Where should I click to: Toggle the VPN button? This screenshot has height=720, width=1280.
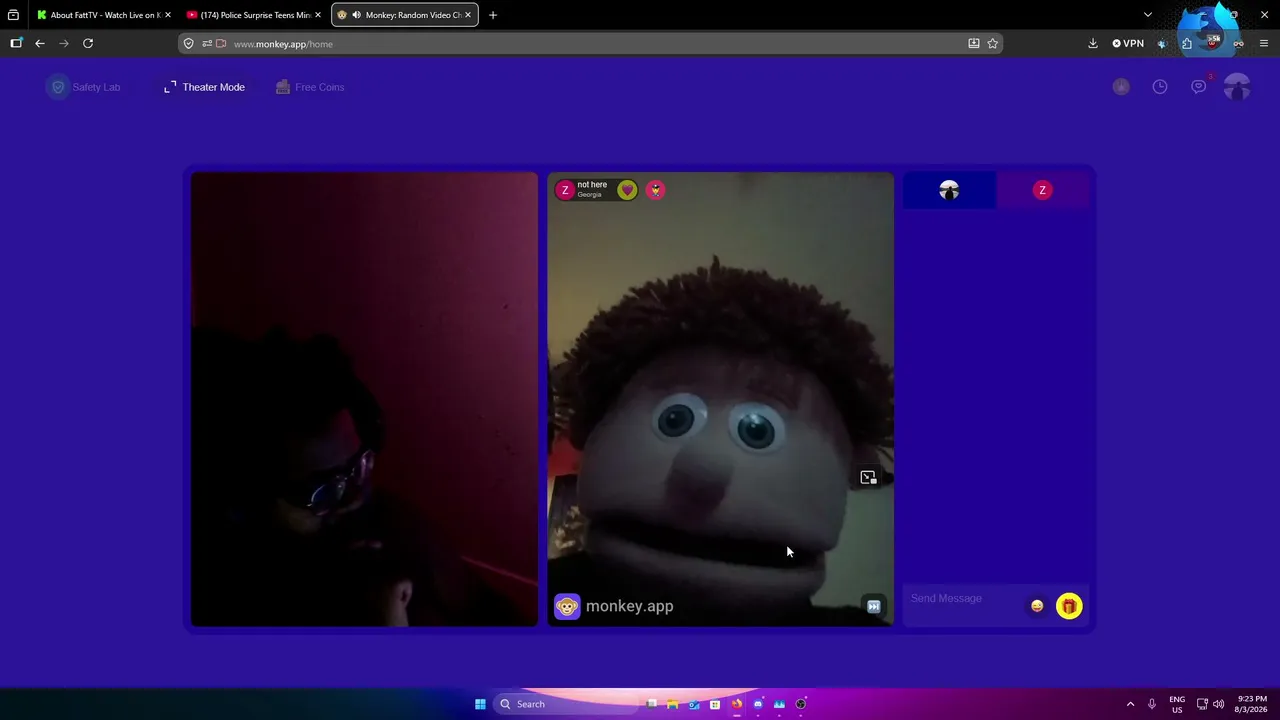tap(1128, 43)
